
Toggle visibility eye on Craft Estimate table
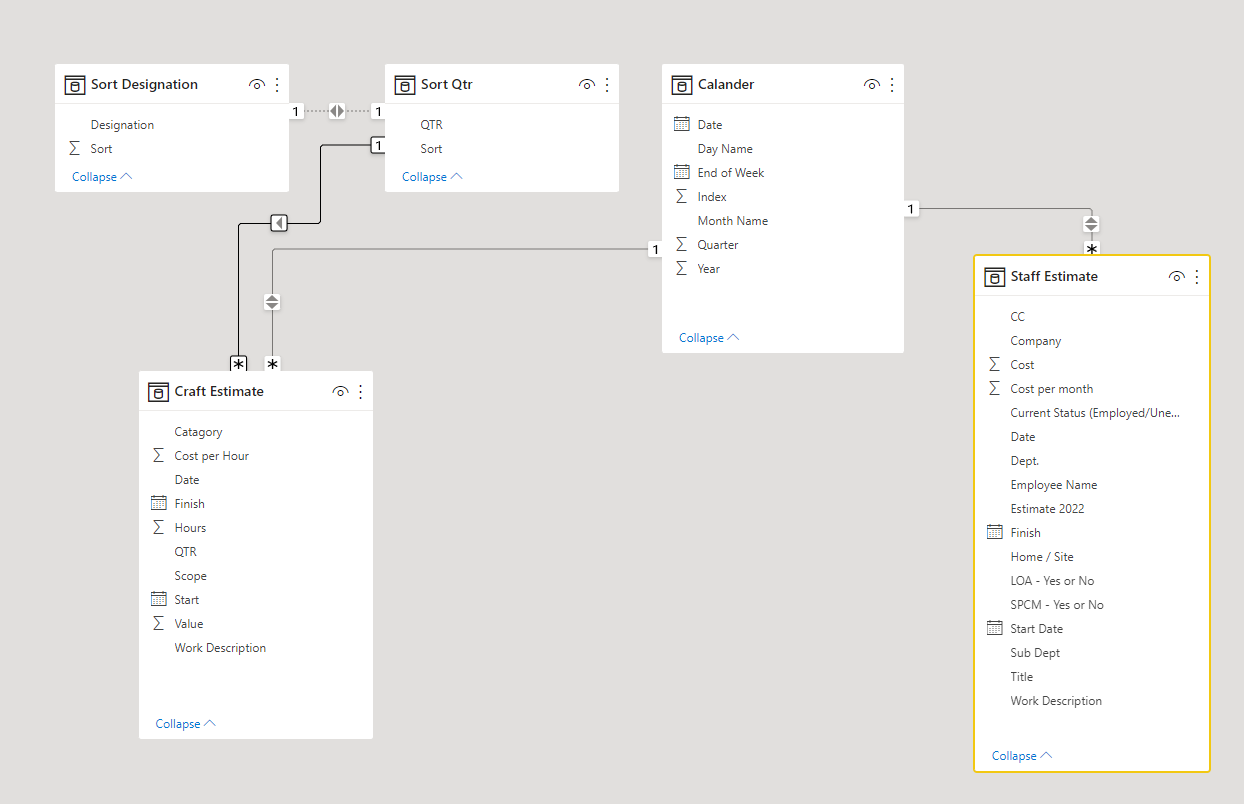click(x=340, y=392)
